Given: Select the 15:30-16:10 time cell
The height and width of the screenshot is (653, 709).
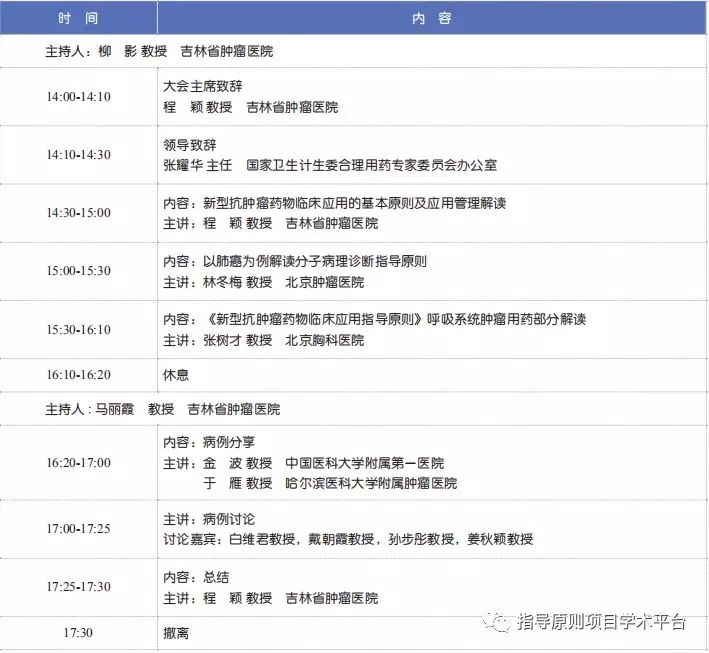Looking at the screenshot, I should pos(78,329).
